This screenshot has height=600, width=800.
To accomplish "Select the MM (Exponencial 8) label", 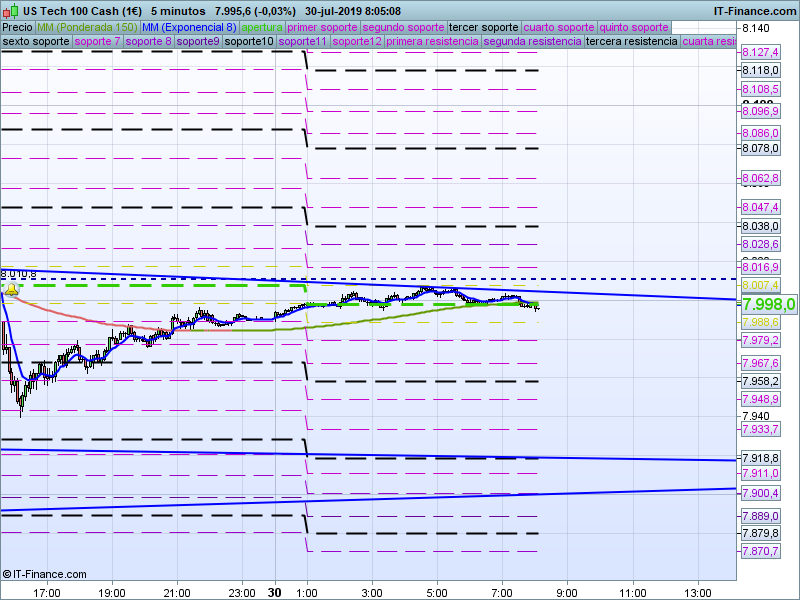I will tap(189, 27).
